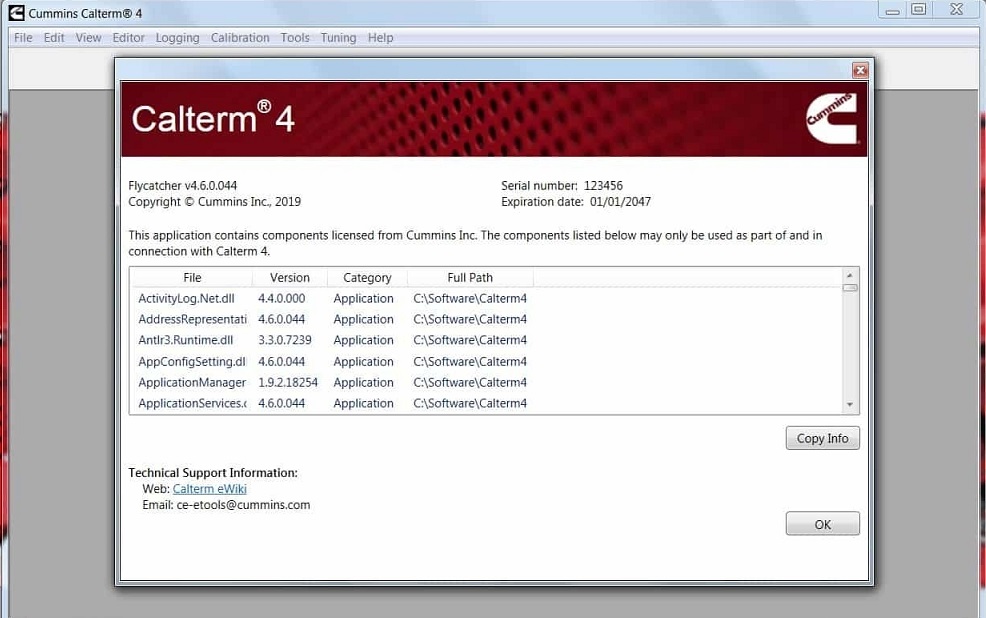Confirm the dialog with OK
The height and width of the screenshot is (618, 986).
coord(823,524)
